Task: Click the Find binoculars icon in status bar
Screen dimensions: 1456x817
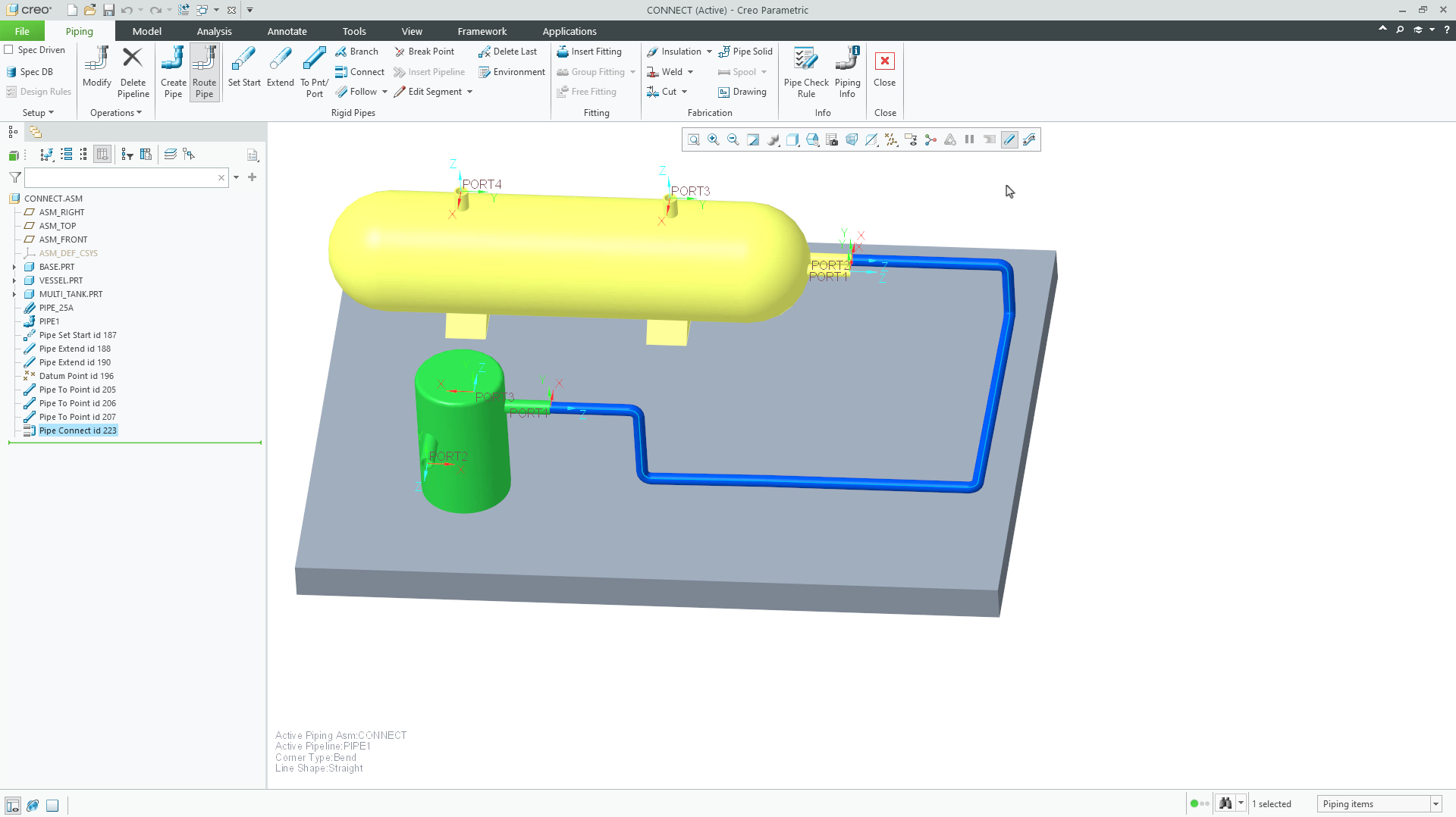Action: (1225, 803)
